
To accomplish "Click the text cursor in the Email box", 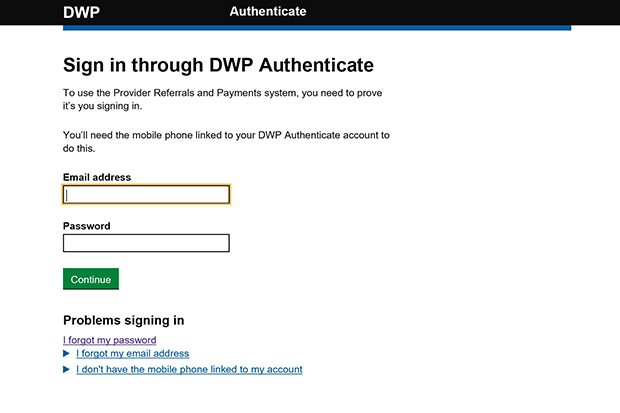I will pos(68,195).
